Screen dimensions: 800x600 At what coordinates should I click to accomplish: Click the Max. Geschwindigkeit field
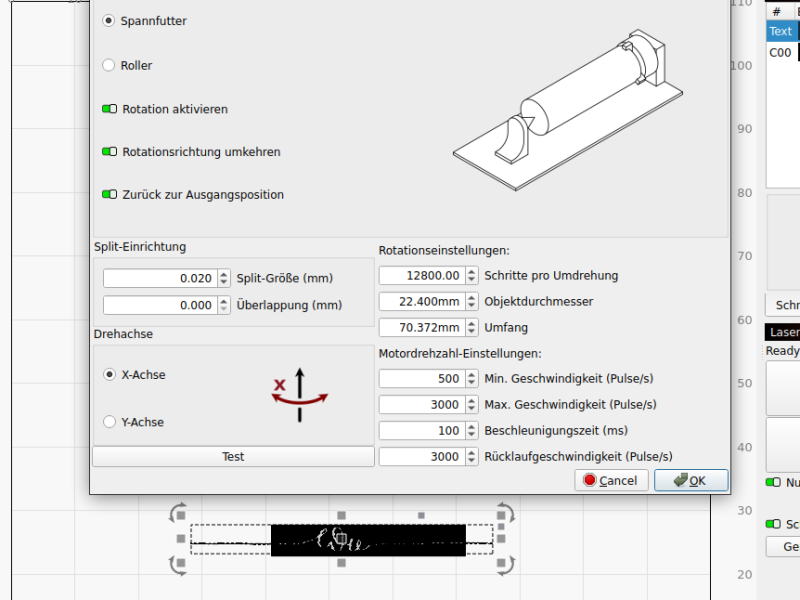click(x=422, y=405)
